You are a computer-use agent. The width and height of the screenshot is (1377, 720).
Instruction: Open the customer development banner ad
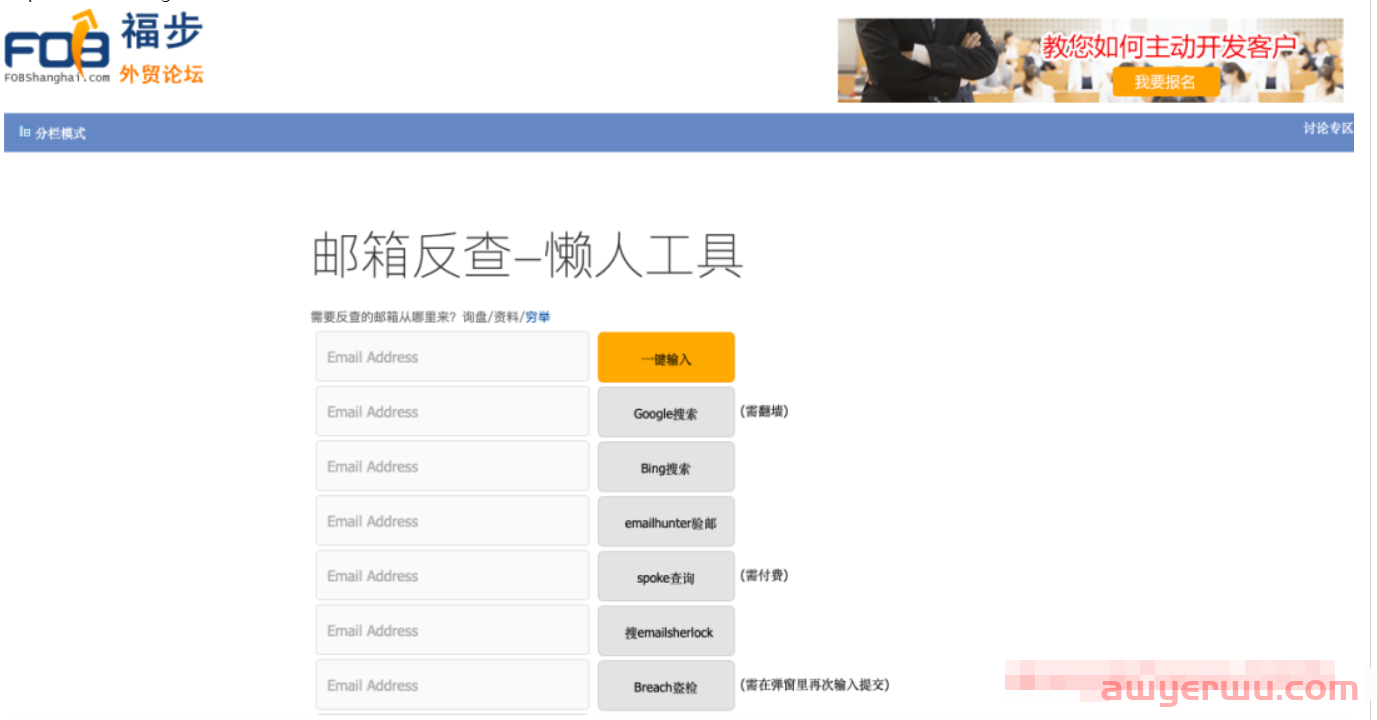1090,60
